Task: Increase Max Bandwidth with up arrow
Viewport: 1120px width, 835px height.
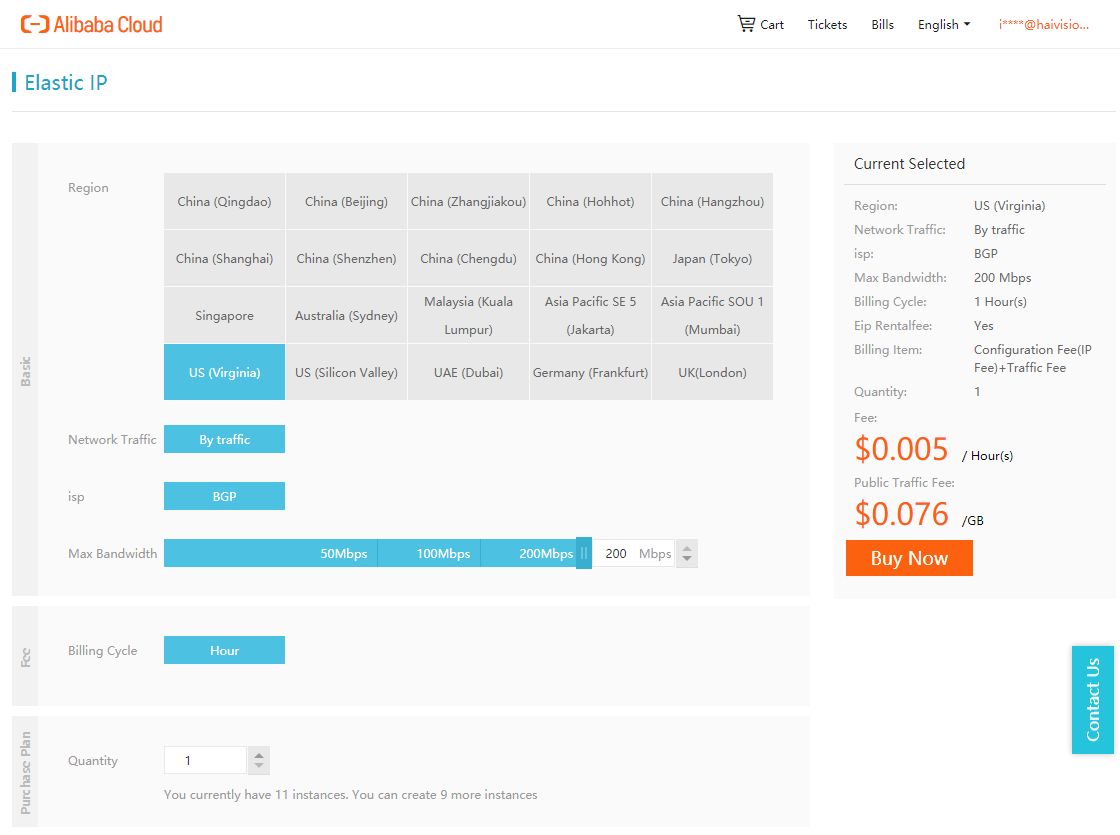Action: click(x=687, y=547)
